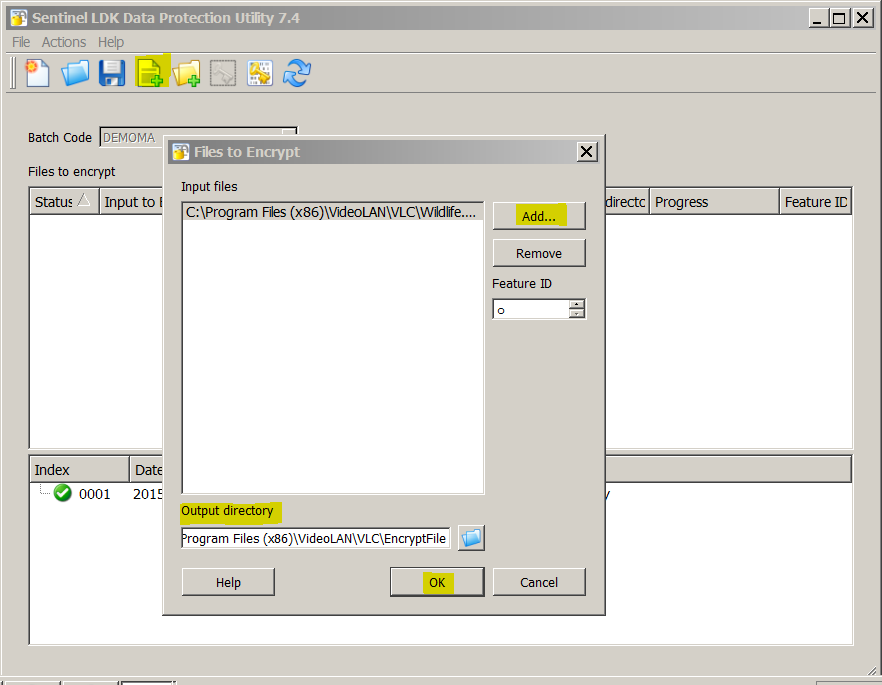Open the Actions menu
Viewport: 882px width, 685px height.
pyautogui.click(x=63, y=41)
